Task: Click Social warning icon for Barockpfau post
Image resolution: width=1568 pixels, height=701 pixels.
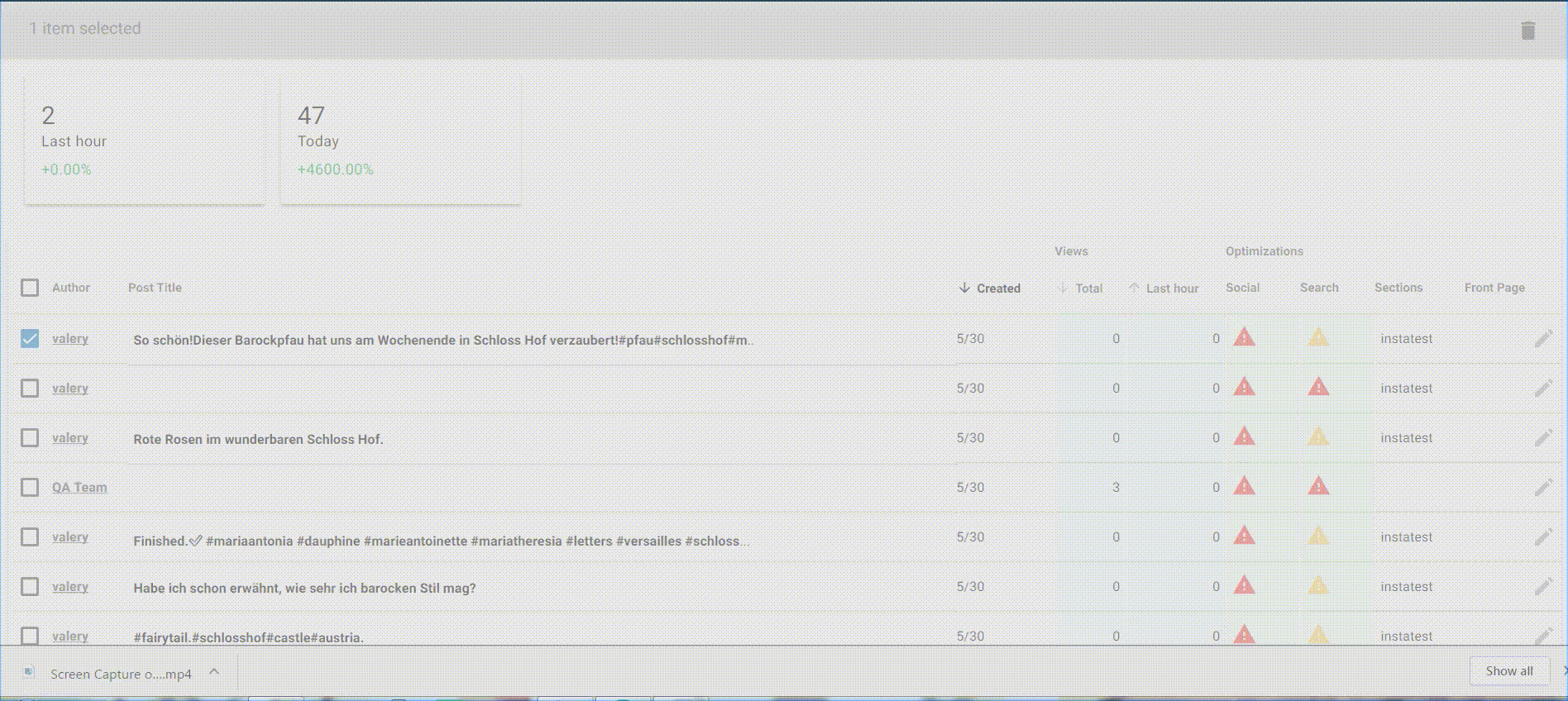Action: tap(1244, 337)
